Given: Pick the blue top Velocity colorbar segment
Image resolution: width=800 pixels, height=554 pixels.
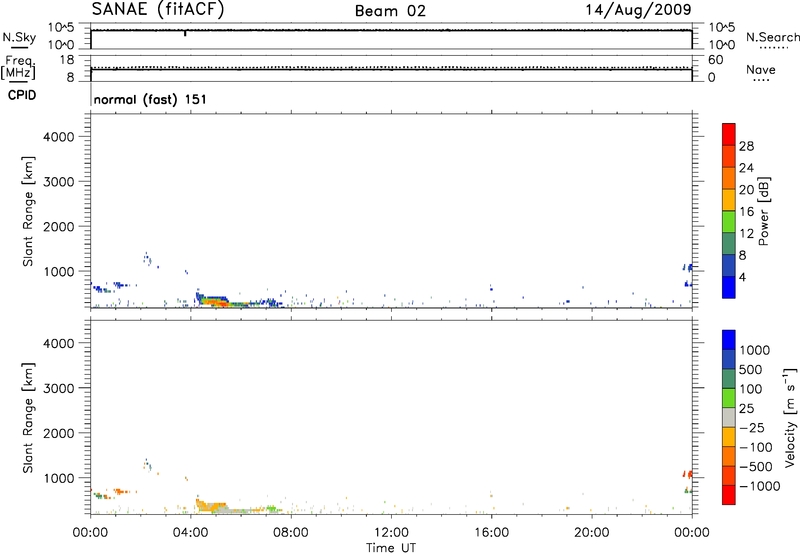Looking at the screenshot, I should pos(729,340).
